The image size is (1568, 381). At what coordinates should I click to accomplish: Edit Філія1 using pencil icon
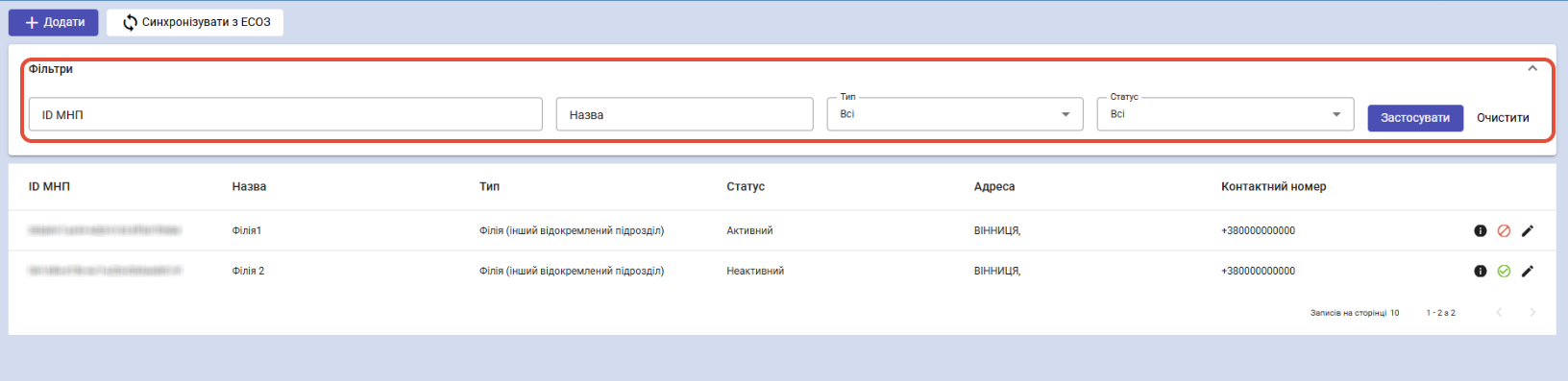(1528, 230)
